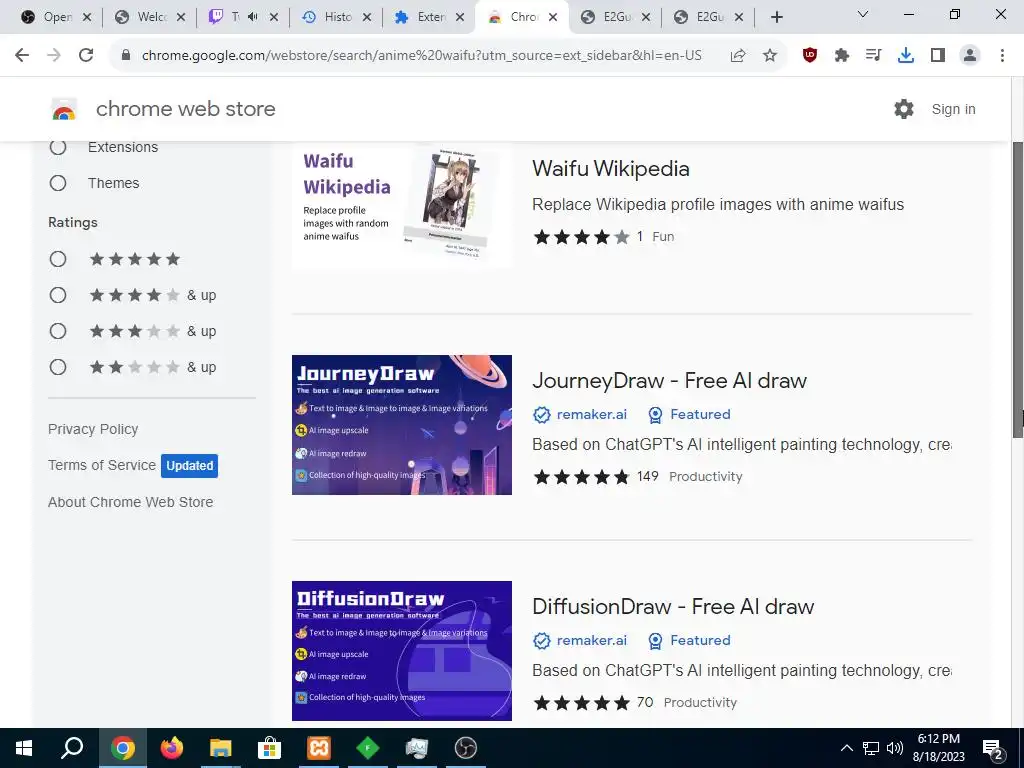Filter by three stars & up
This screenshot has height=768, width=1024.
[x=58, y=331]
